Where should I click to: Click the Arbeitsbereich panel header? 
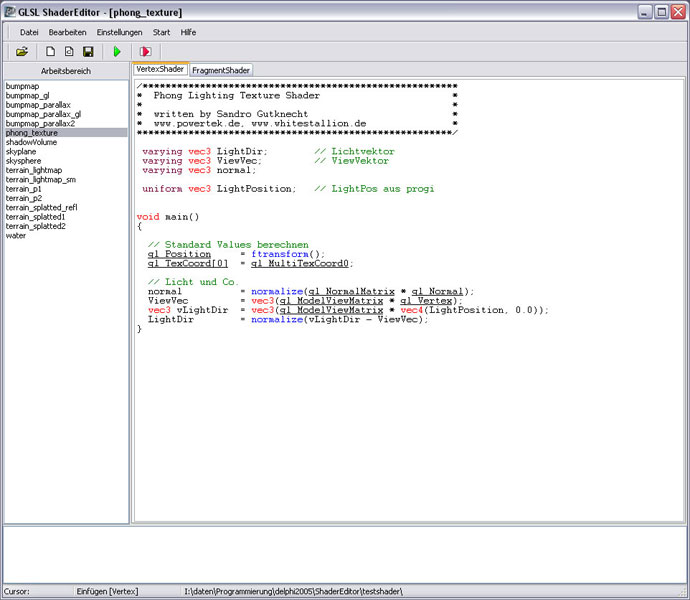pyautogui.click(x=65, y=72)
